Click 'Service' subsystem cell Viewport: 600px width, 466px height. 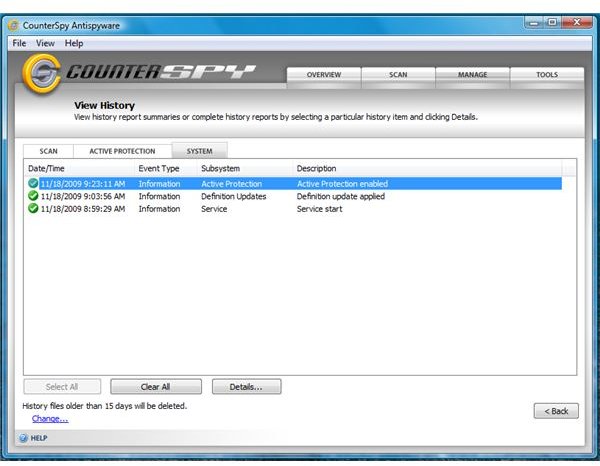214,209
